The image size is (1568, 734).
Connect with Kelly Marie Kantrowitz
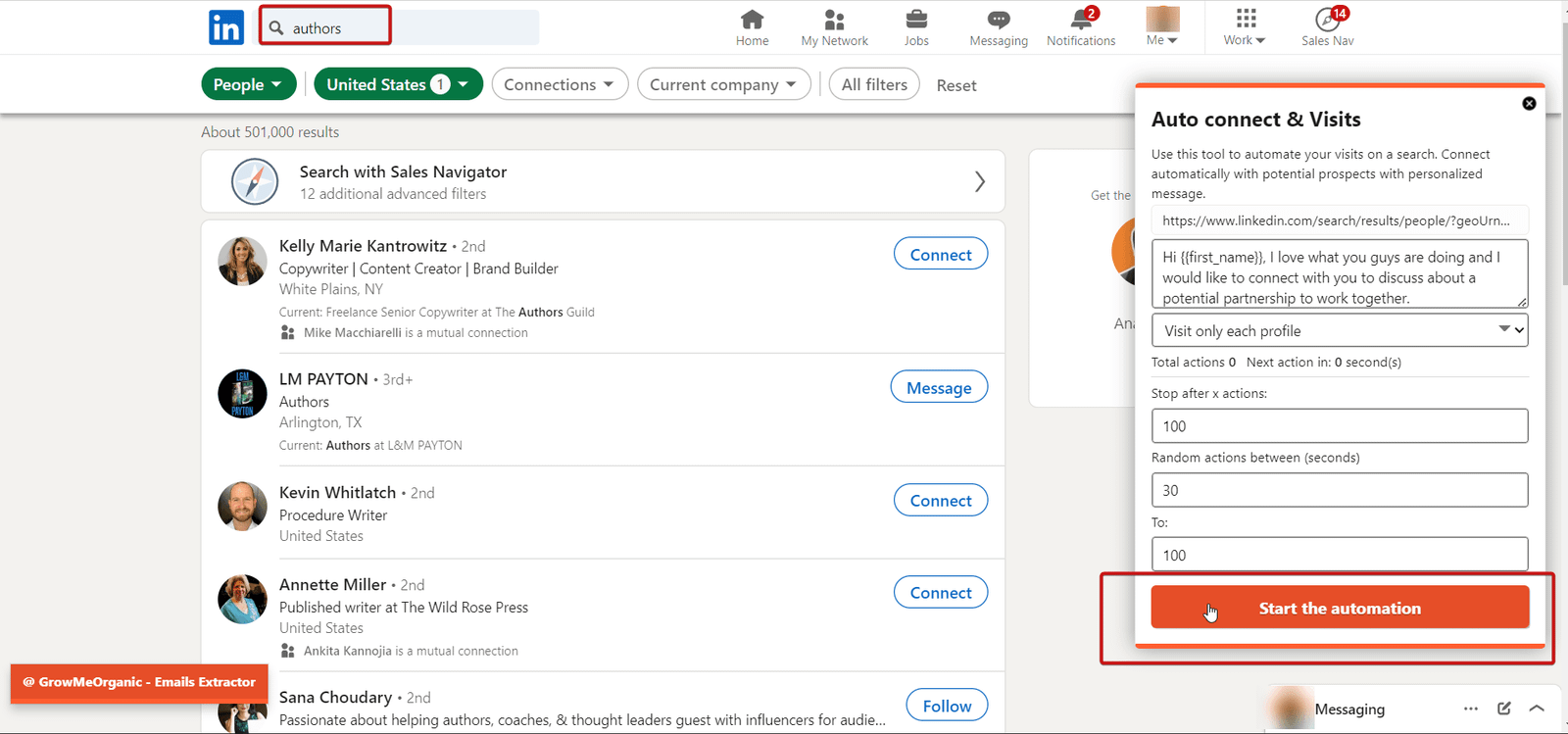click(x=941, y=254)
